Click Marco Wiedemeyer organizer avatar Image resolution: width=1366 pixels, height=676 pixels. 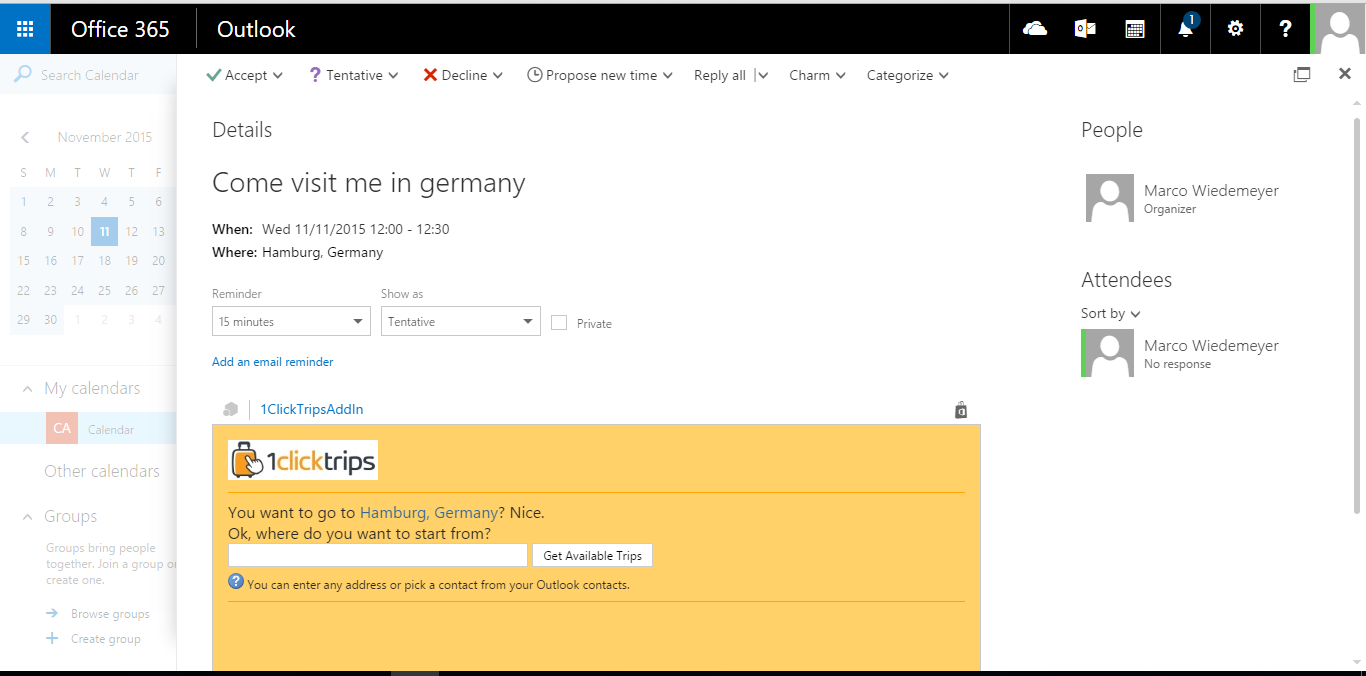(1110, 198)
